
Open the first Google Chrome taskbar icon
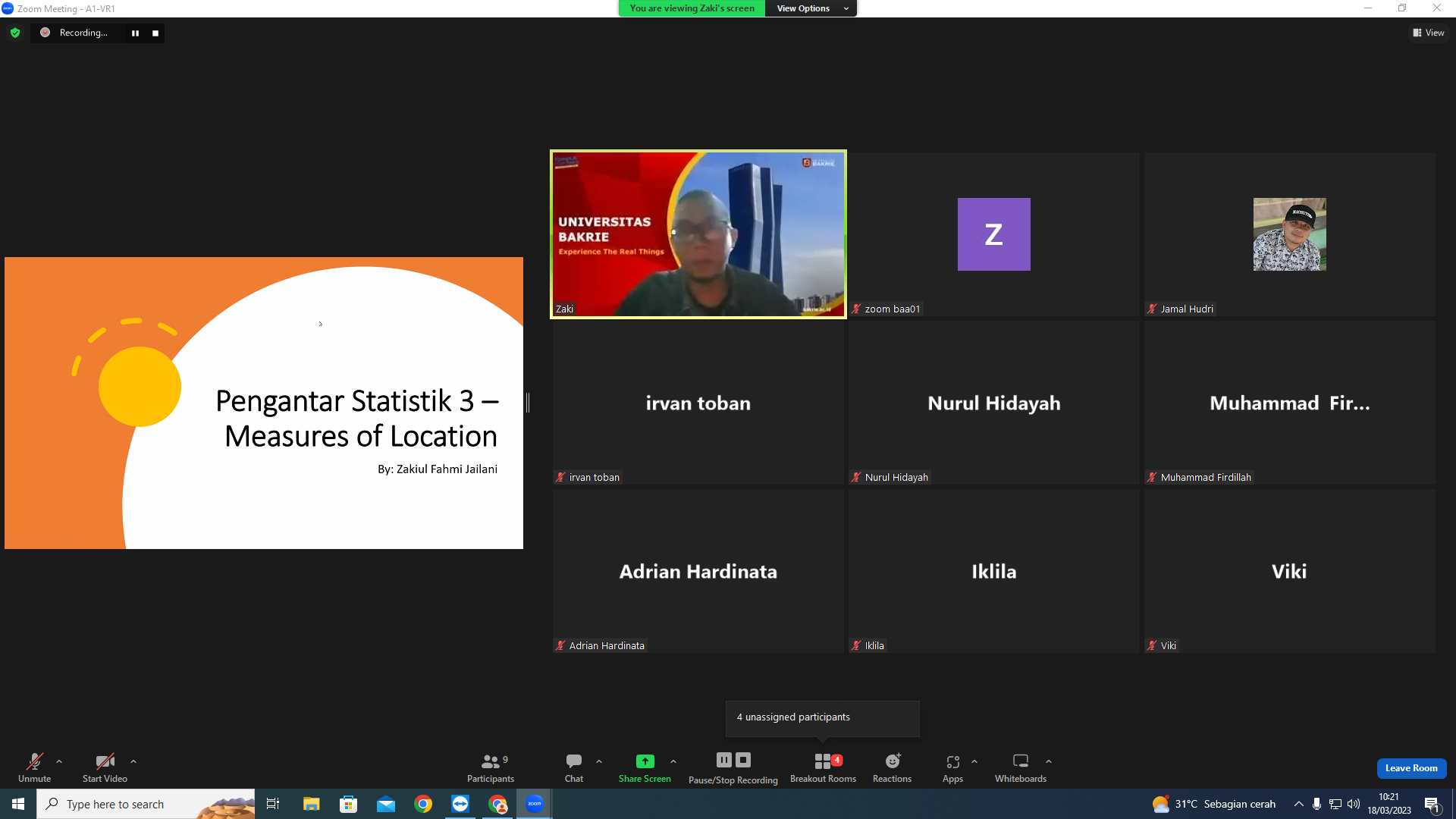(423, 804)
